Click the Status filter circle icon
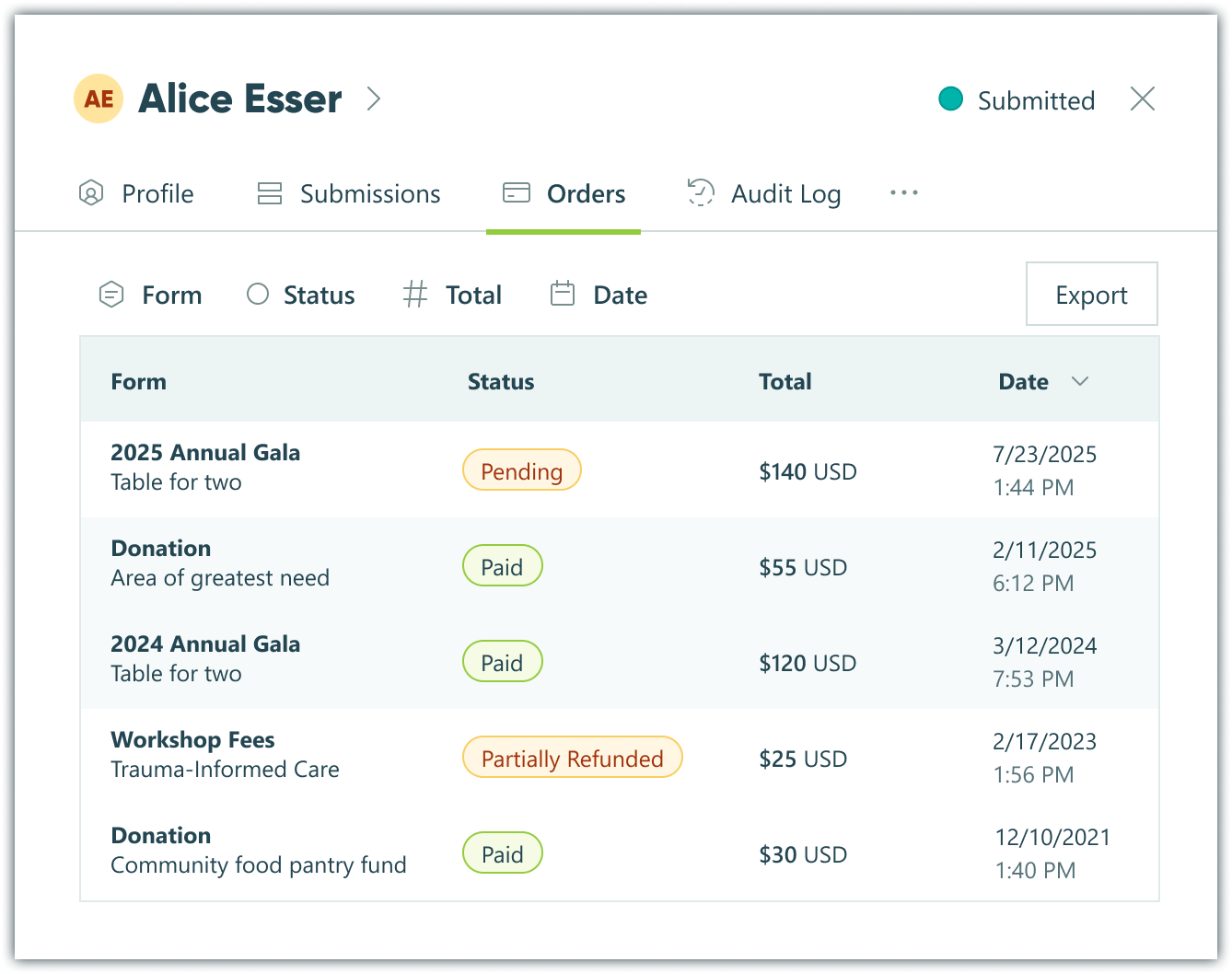1232x974 pixels. tap(258, 294)
